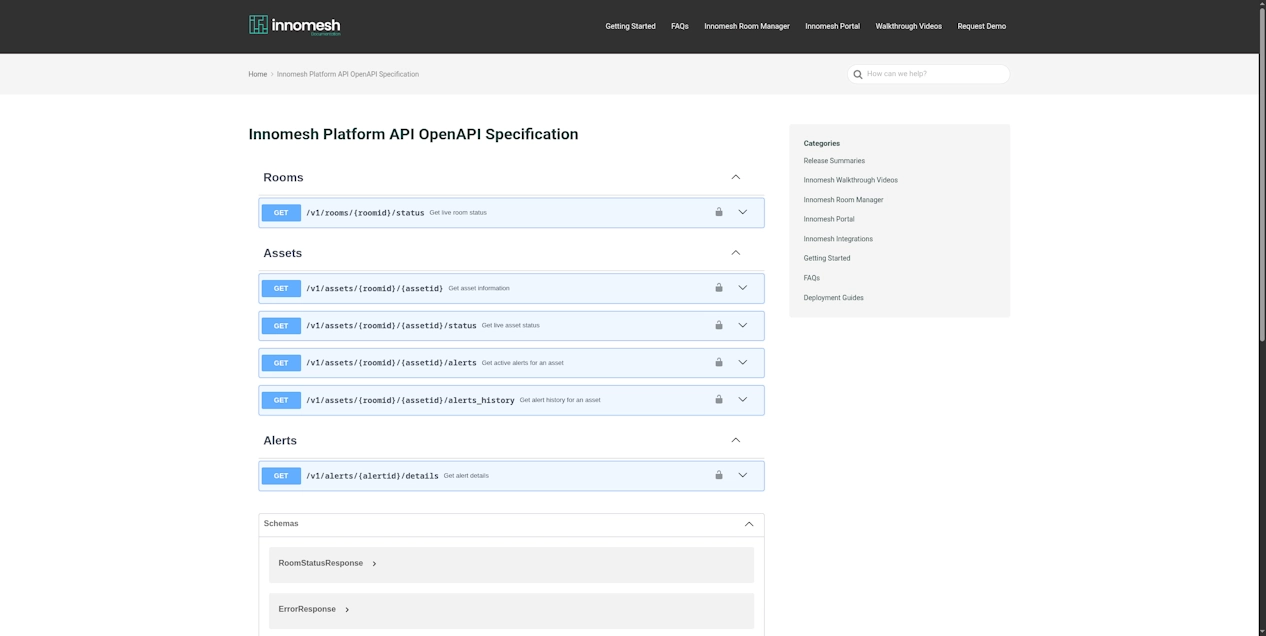The image size is (1266, 636).
Task: Expand Get live asset status chevron
Action: point(743,325)
